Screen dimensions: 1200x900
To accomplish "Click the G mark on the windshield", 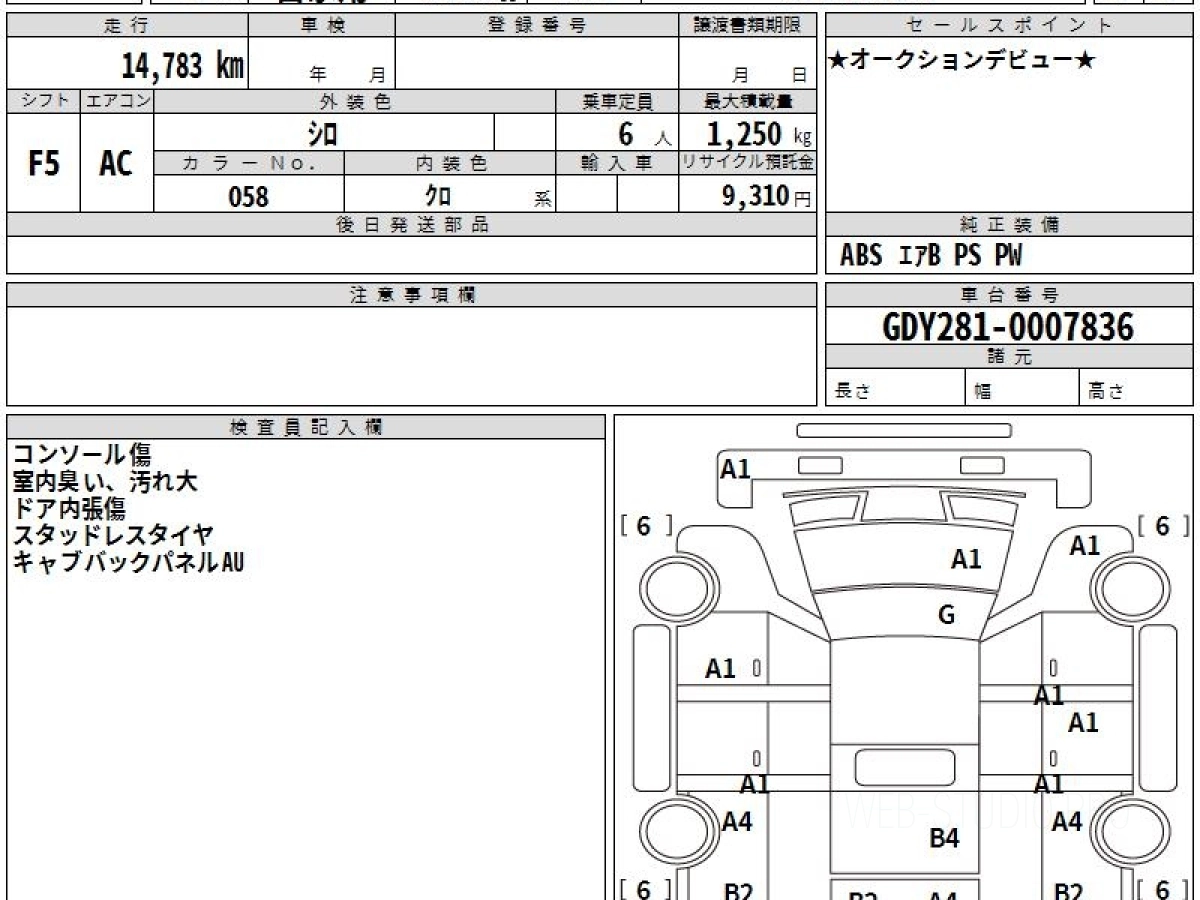I will click(946, 615).
